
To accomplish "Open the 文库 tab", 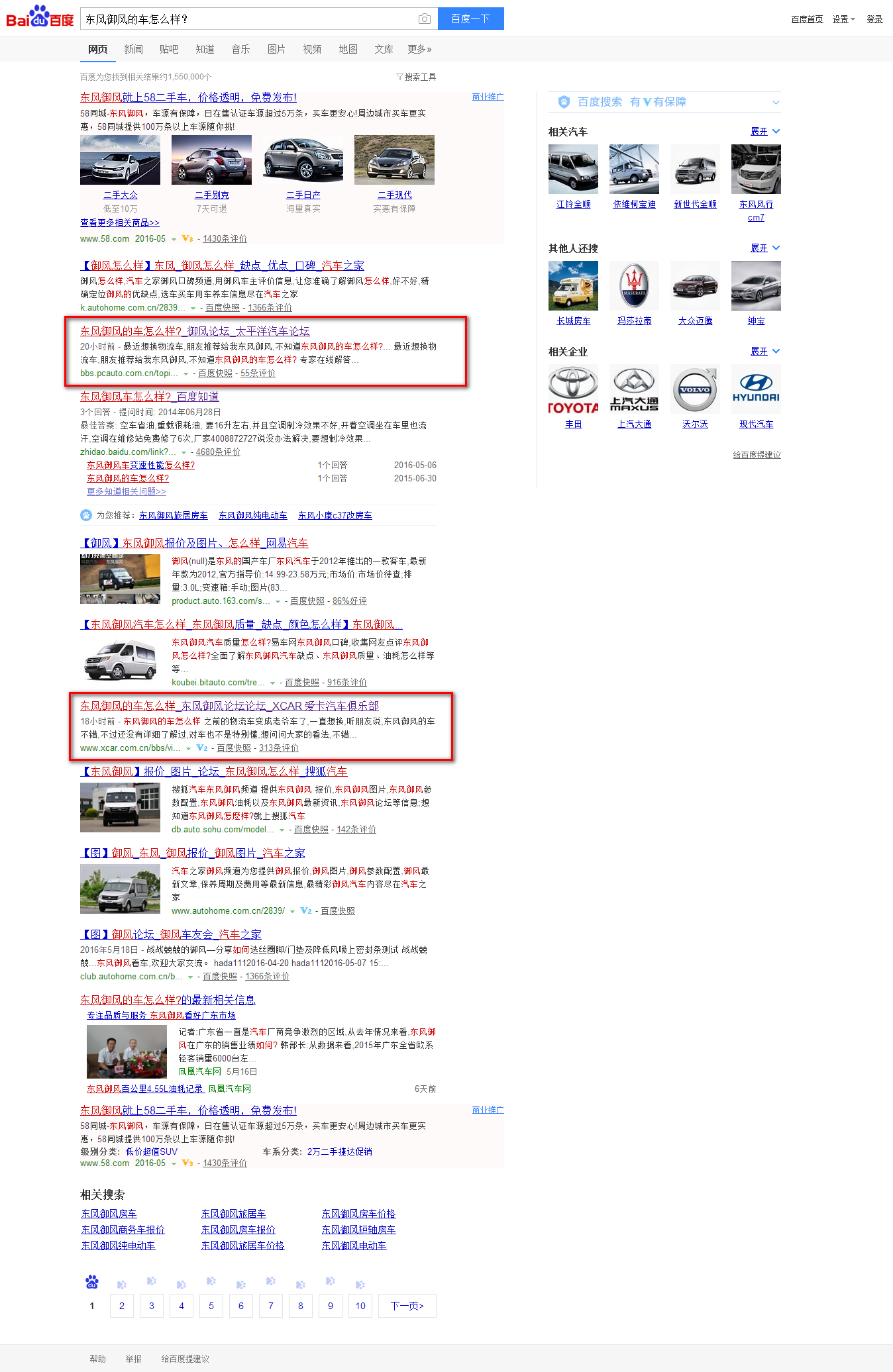I will [384, 50].
